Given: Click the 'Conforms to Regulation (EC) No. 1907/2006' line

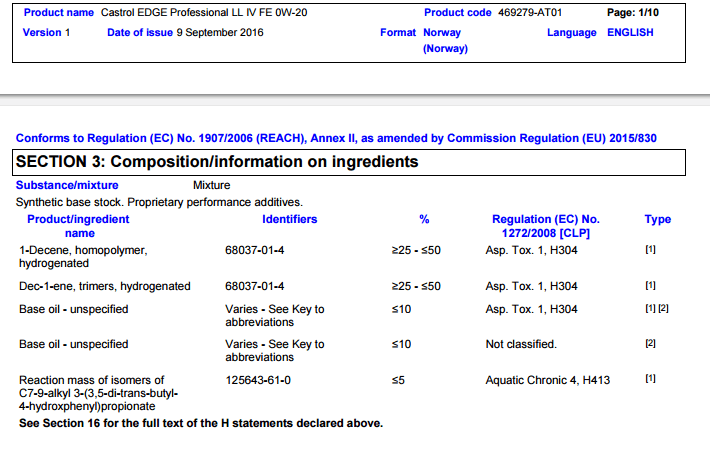Looking at the screenshot, I should 336,138.
